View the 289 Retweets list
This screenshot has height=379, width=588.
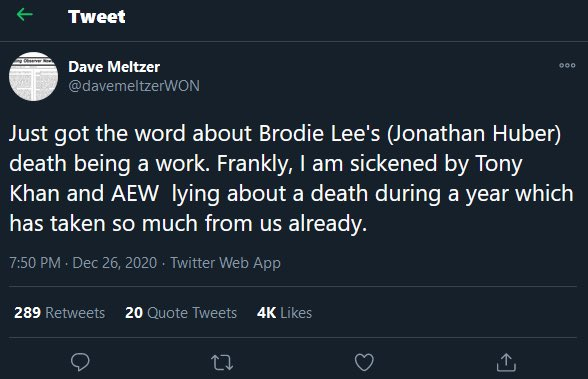pyautogui.click(x=60, y=313)
